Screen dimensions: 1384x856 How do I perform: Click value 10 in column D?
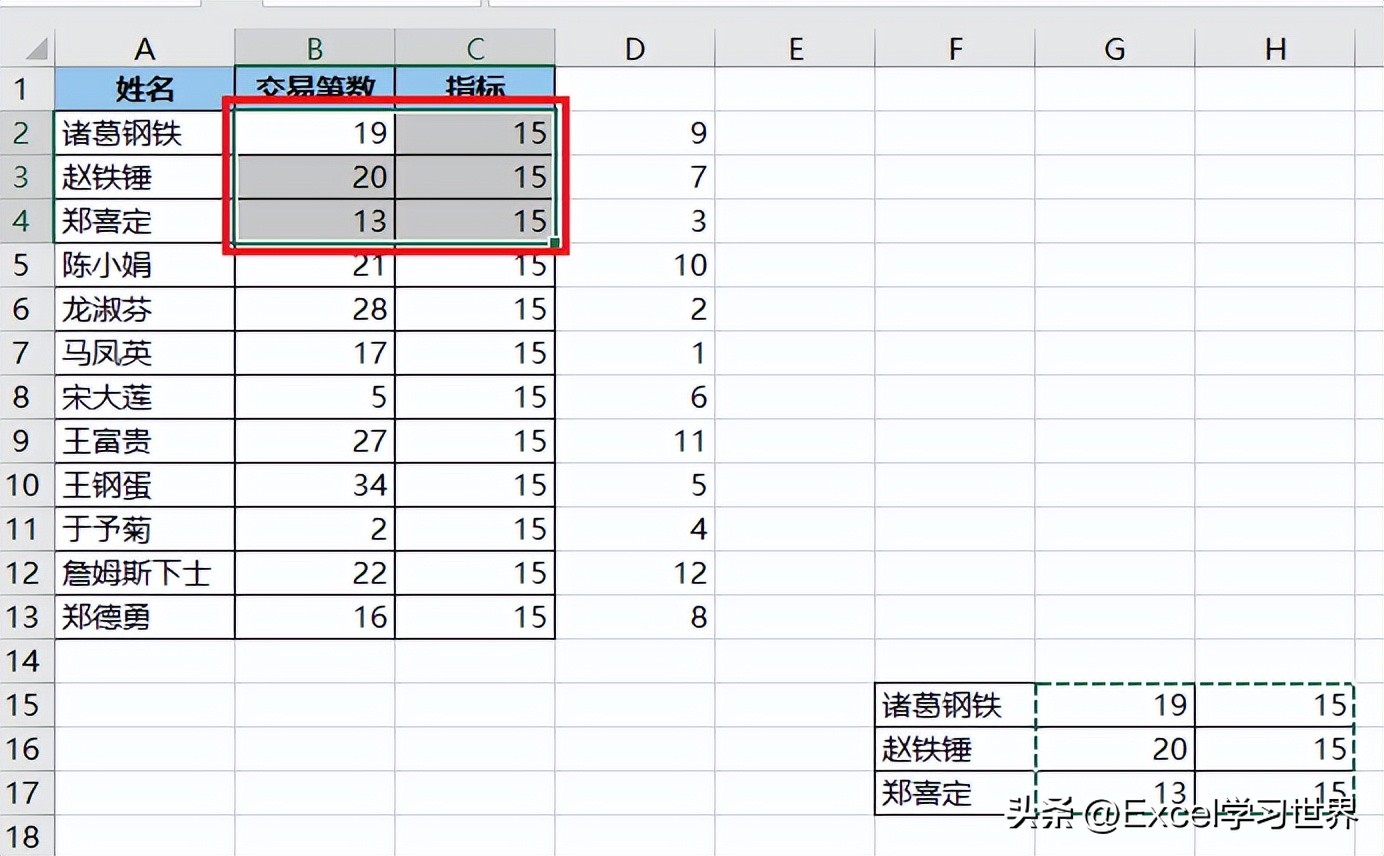click(635, 265)
